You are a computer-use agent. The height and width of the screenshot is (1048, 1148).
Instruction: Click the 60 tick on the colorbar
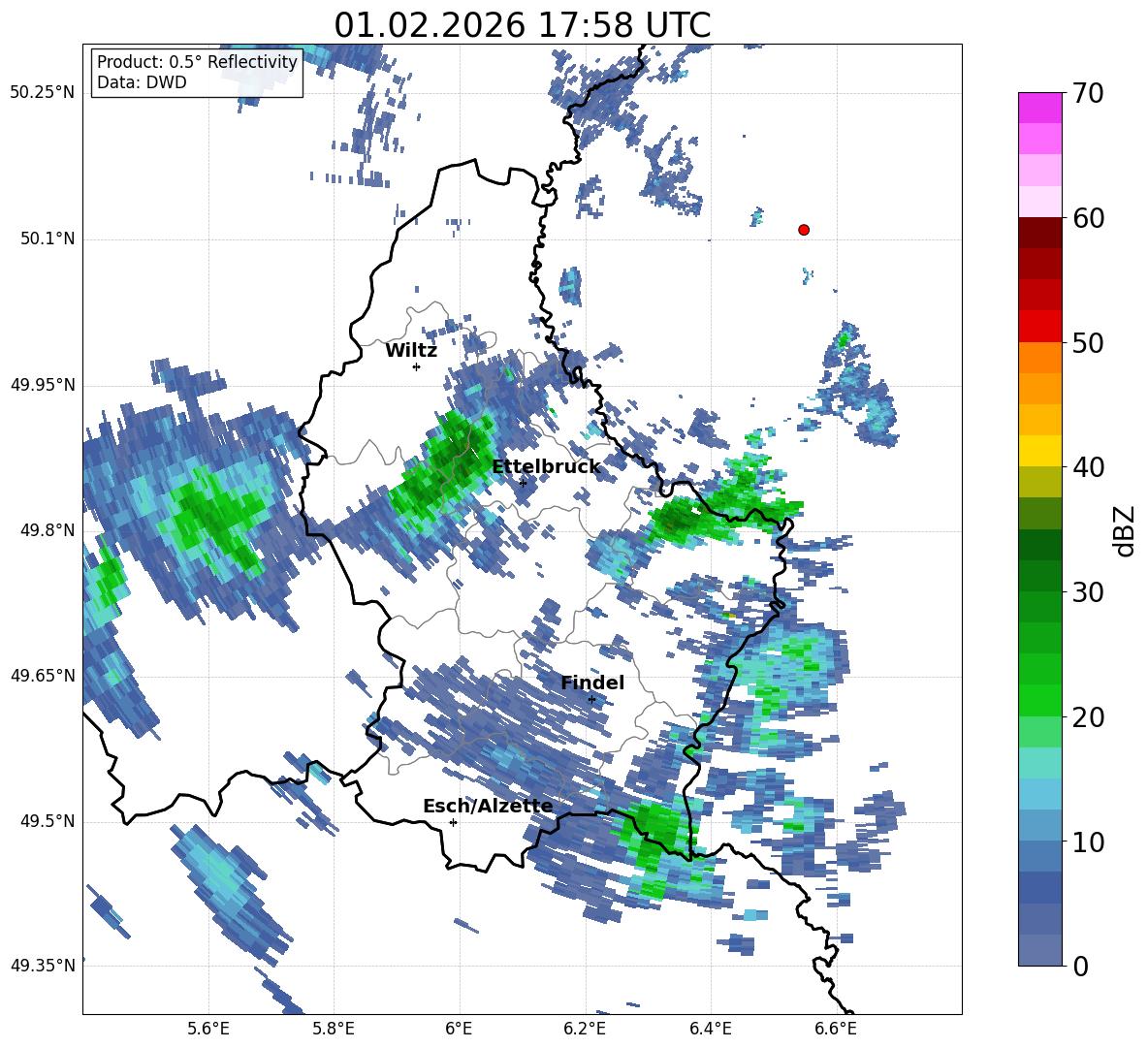click(x=1087, y=218)
